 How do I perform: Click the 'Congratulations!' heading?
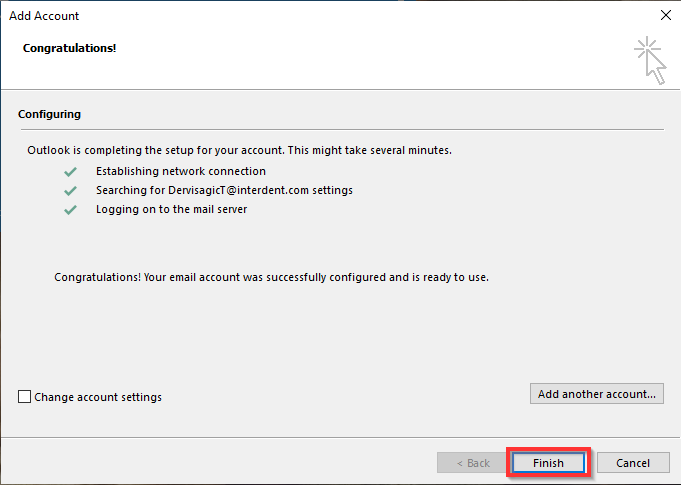click(x=69, y=48)
